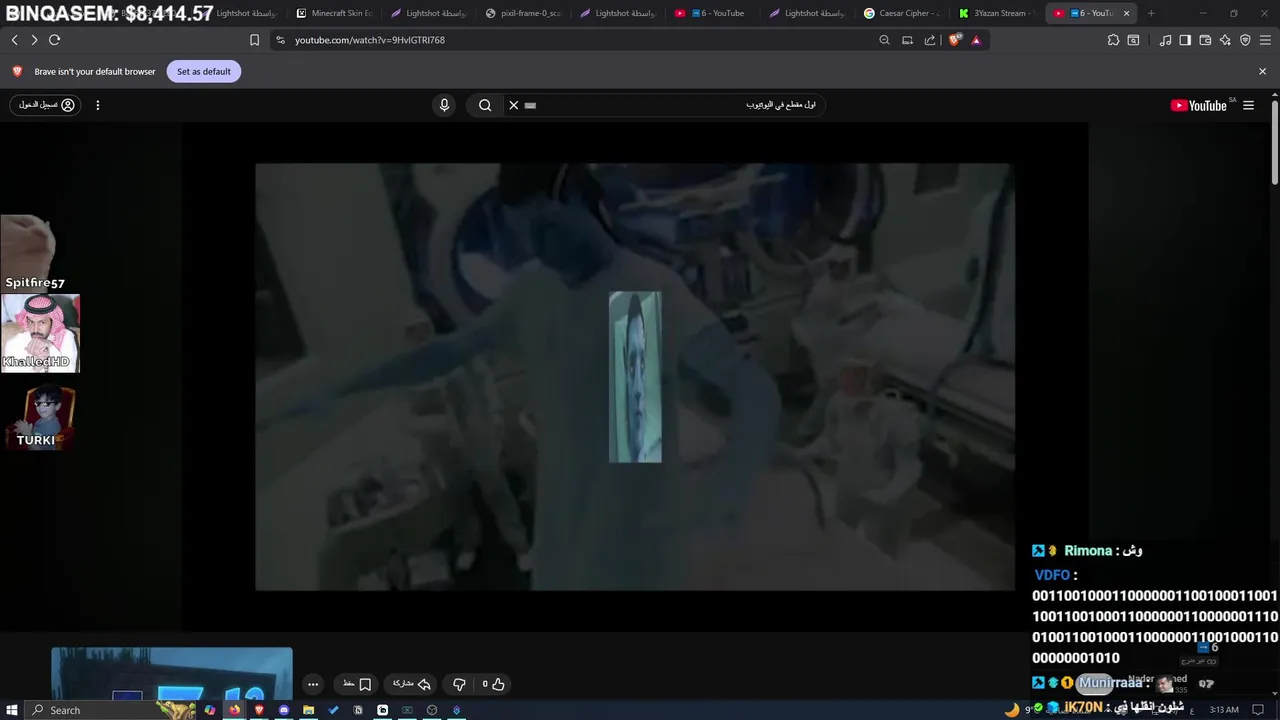Screen dimensions: 1280x720
Task: Go back with the browser back arrow
Action: [x=14, y=40]
